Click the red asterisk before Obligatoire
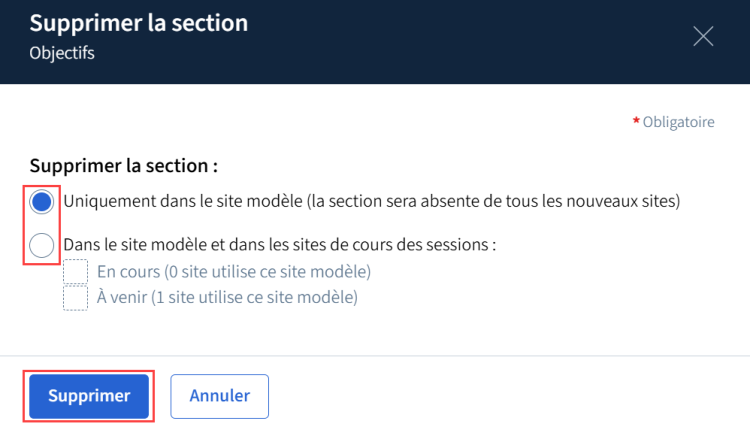Image resolution: width=750 pixels, height=442 pixels. [x=635, y=122]
